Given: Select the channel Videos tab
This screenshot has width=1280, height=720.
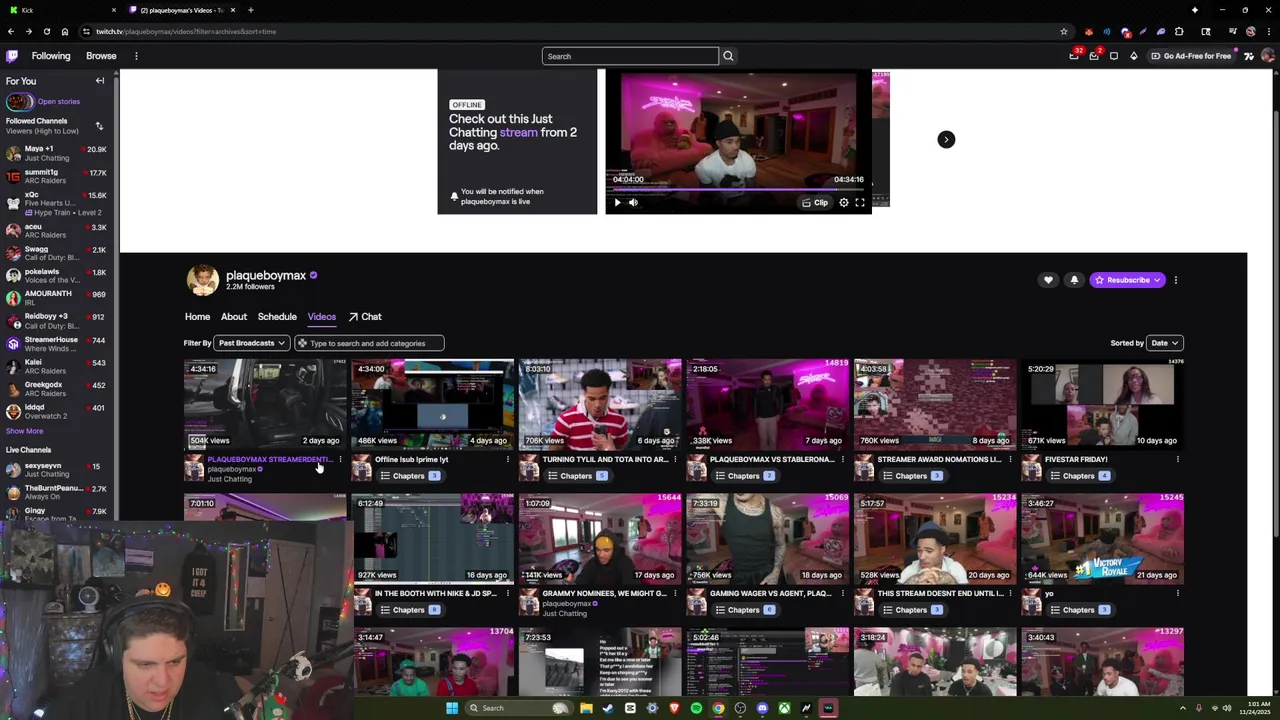Looking at the screenshot, I should pos(322,317).
